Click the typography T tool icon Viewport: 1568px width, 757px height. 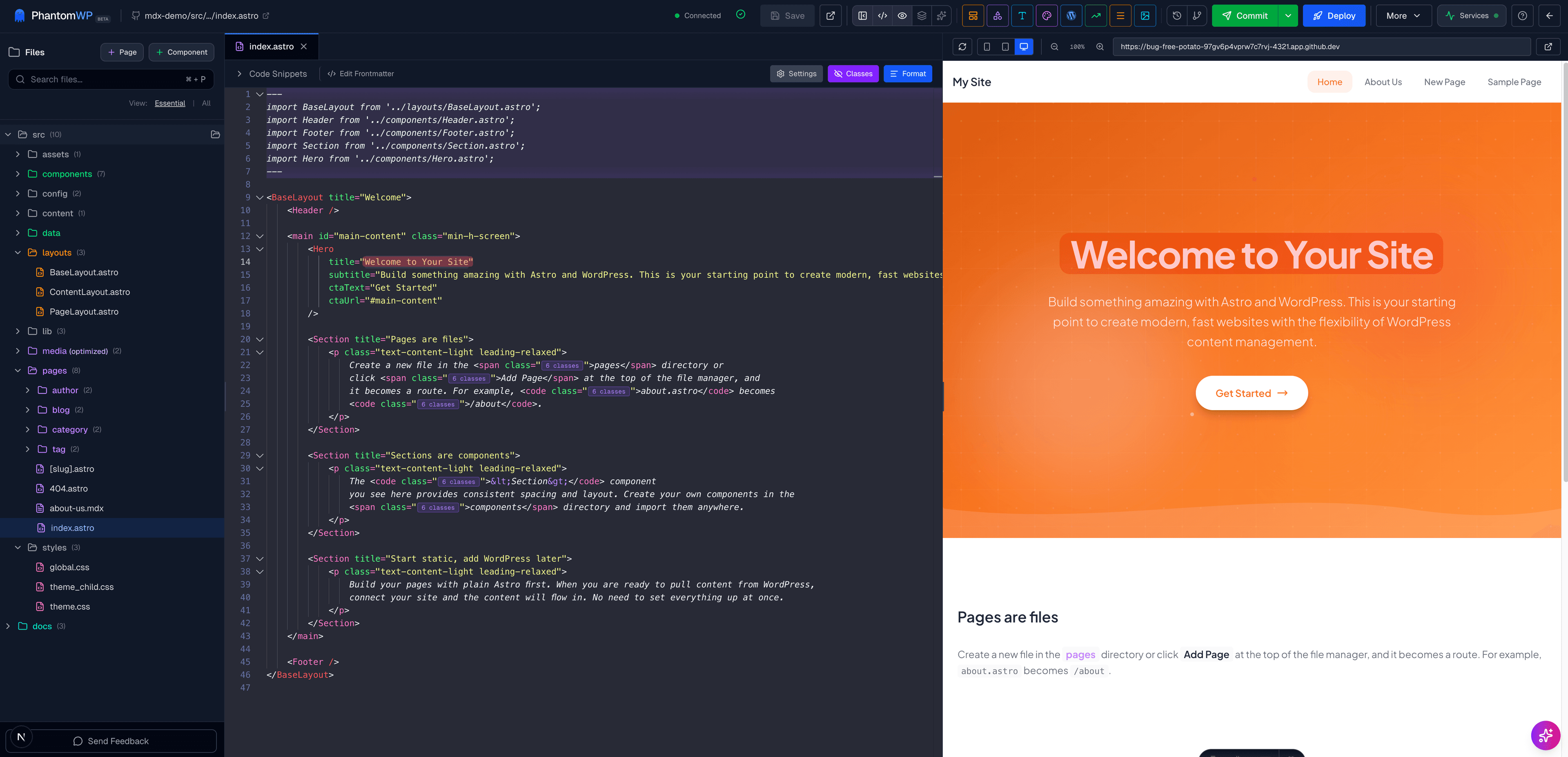coord(1022,16)
